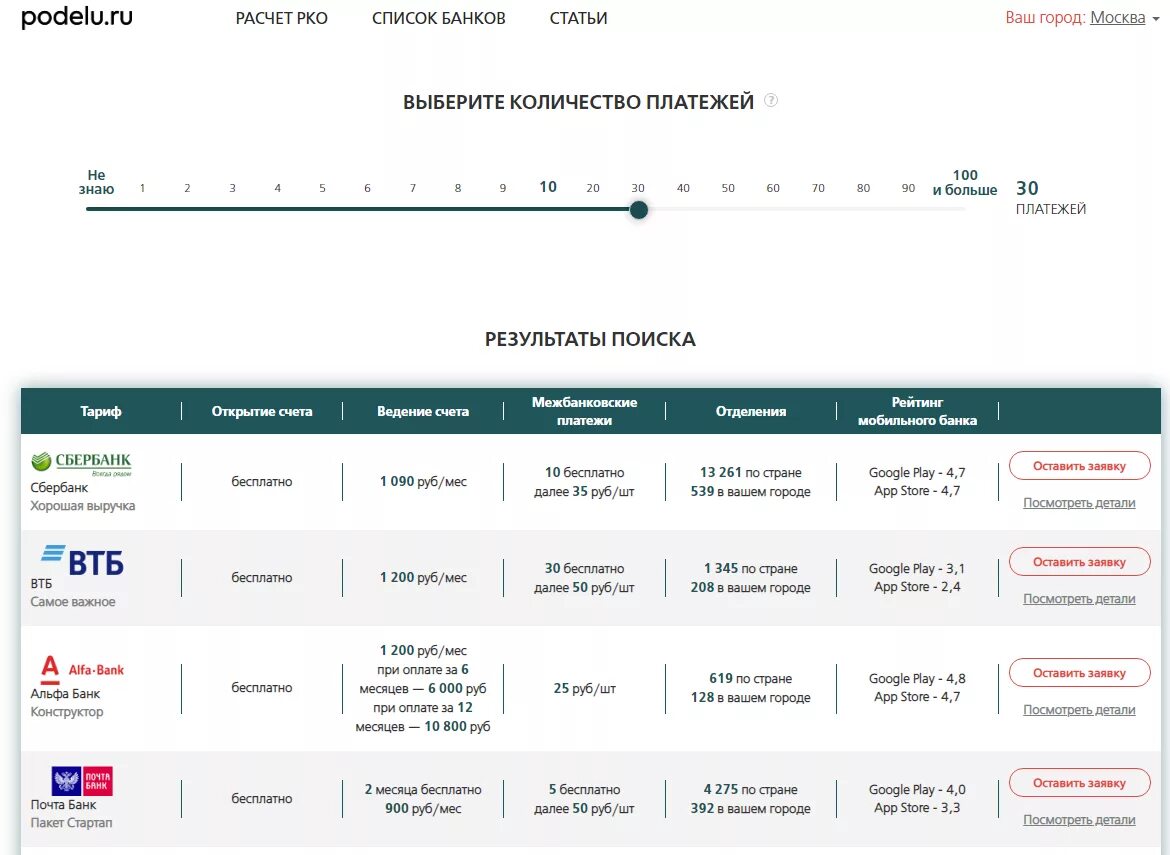Open Посмотреть детали for Почта Банк

(x=1078, y=819)
